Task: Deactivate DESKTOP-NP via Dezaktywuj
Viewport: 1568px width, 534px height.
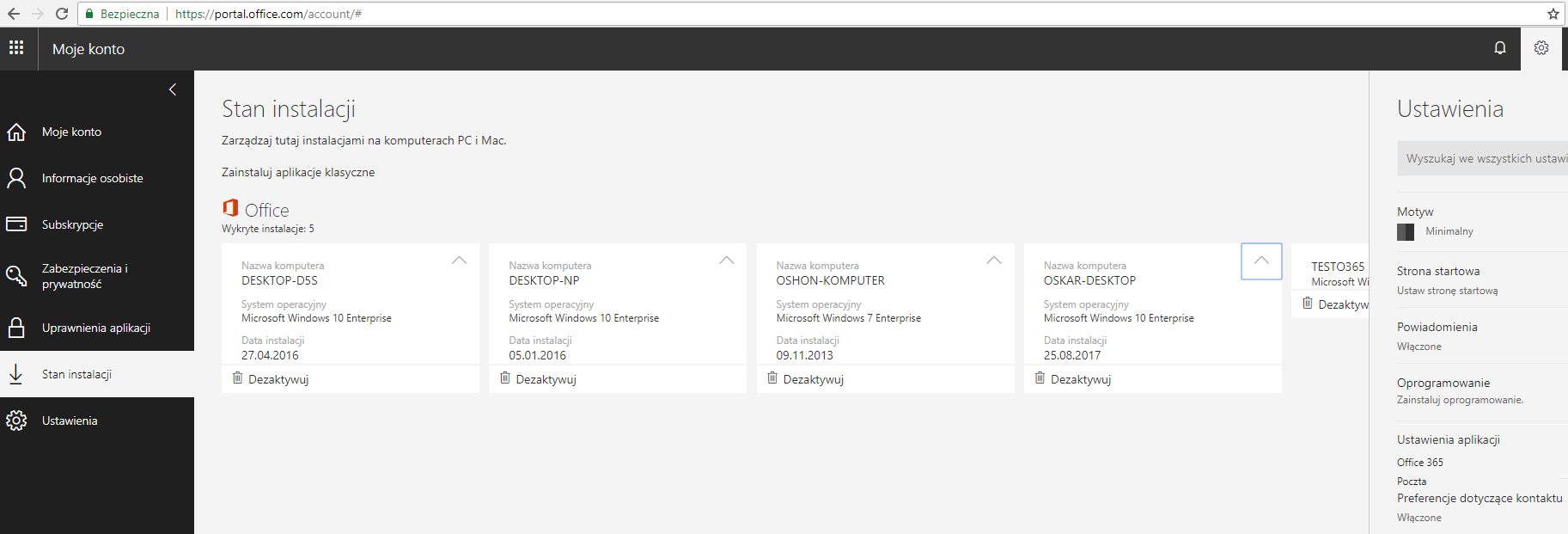Action: click(546, 379)
